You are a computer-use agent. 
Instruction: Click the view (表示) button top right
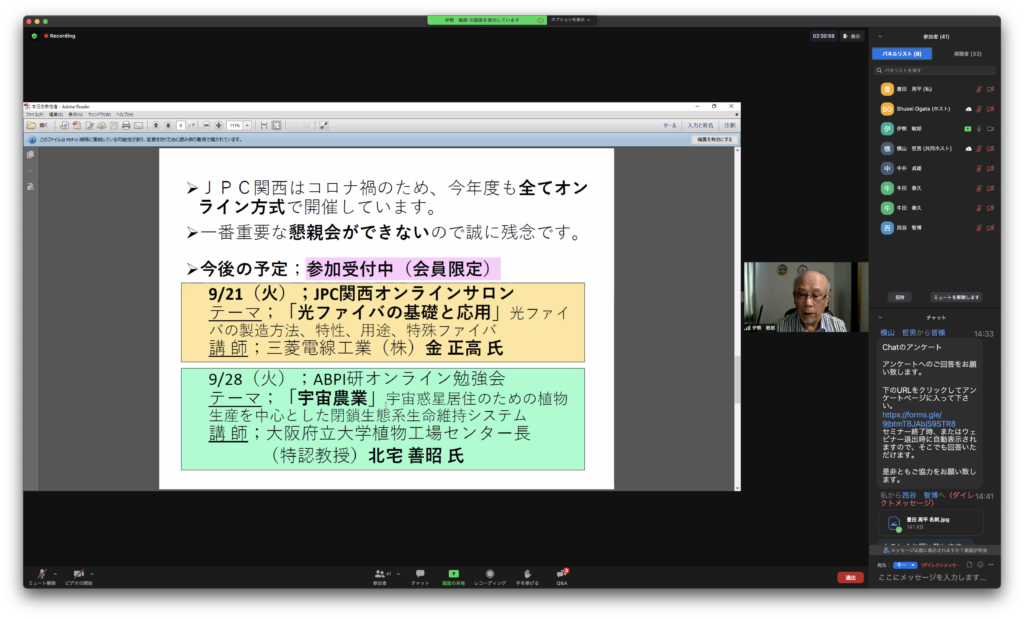pyautogui.click(x=852, y=36)
